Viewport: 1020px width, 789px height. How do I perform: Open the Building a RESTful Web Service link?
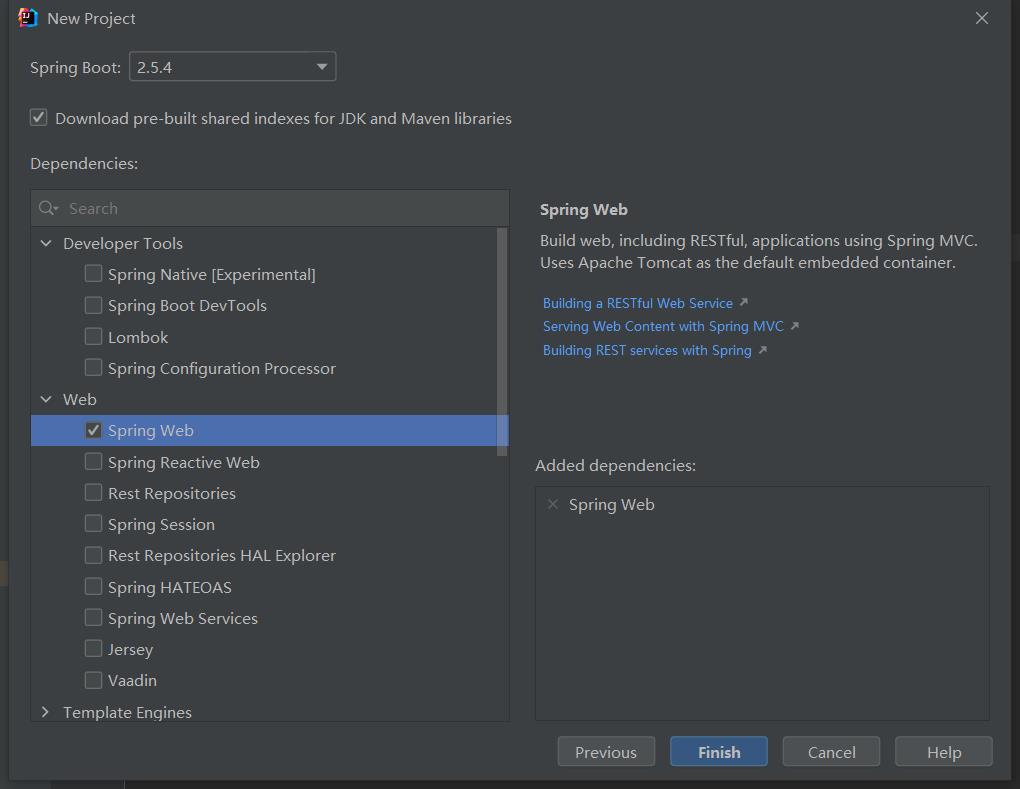pos(637,303)
